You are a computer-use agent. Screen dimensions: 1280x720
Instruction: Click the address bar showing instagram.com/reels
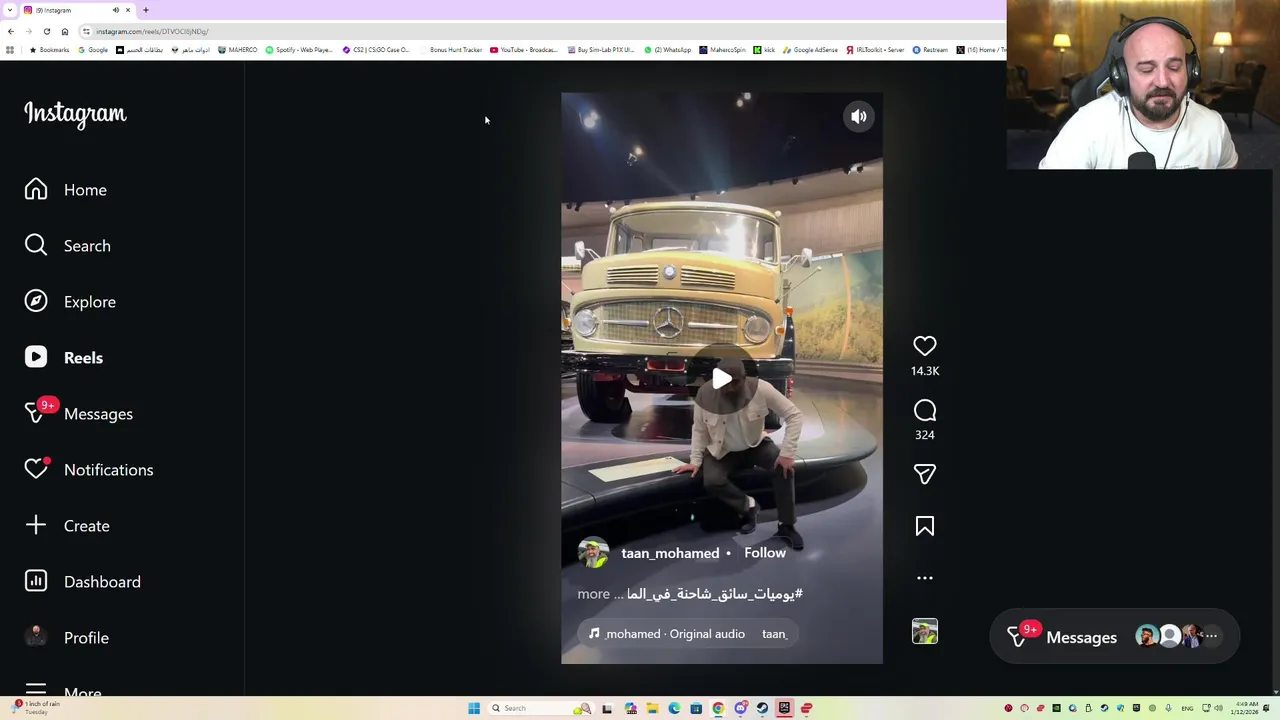[x=540, y=31]
